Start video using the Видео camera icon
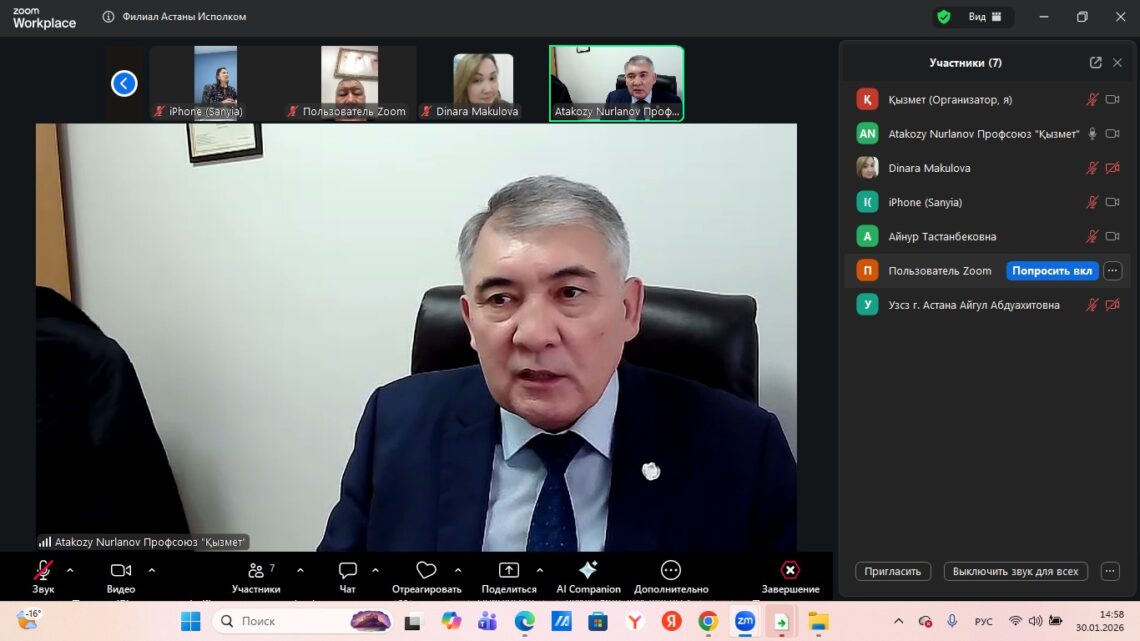1140x641 pixels. 120,570
